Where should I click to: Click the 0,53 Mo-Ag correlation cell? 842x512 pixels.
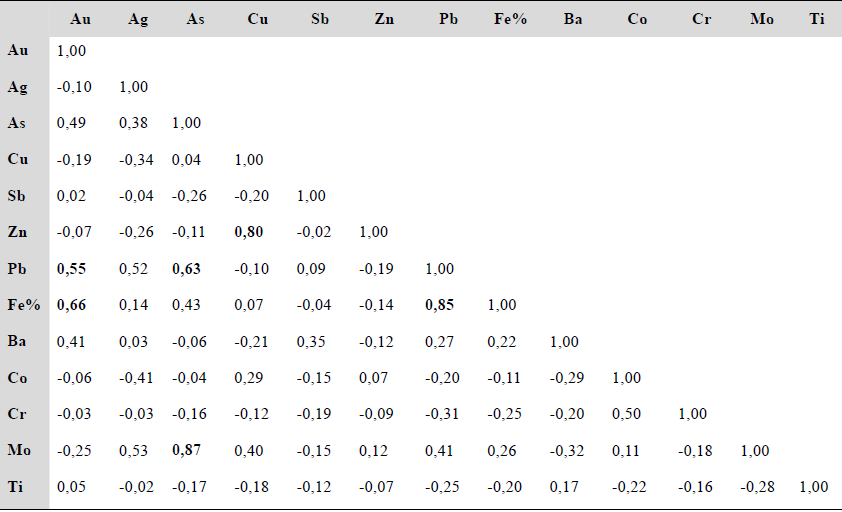(134, 450)
